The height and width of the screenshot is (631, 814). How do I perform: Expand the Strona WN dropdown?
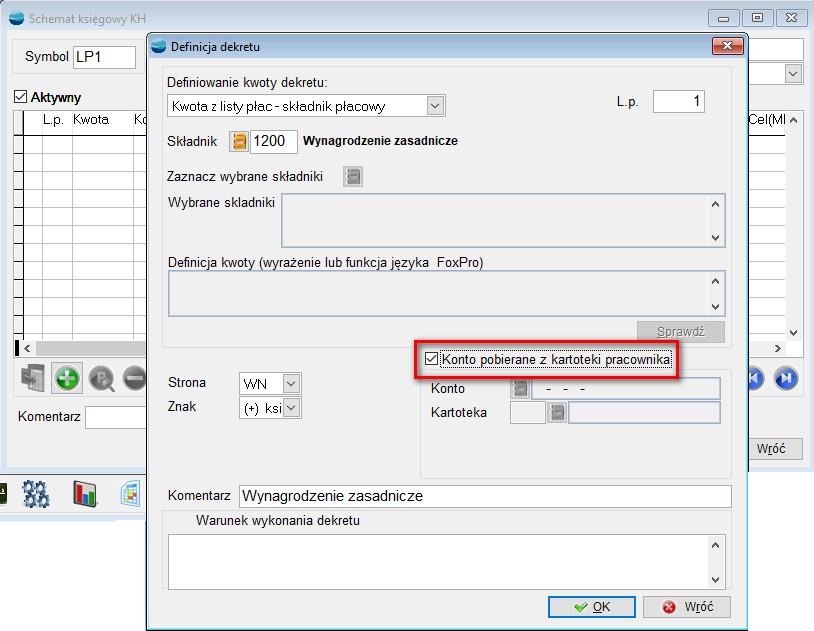pos(291,384)
